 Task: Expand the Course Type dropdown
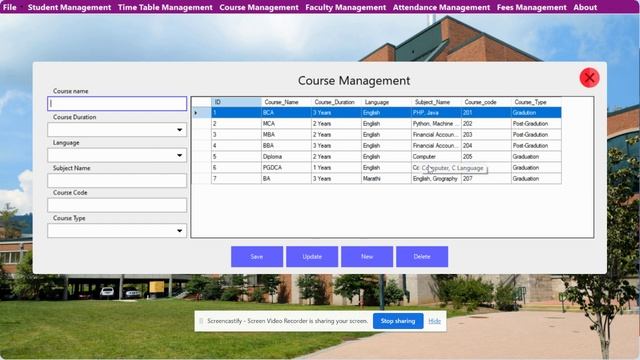pyautogui.click(x=180, y=231)
